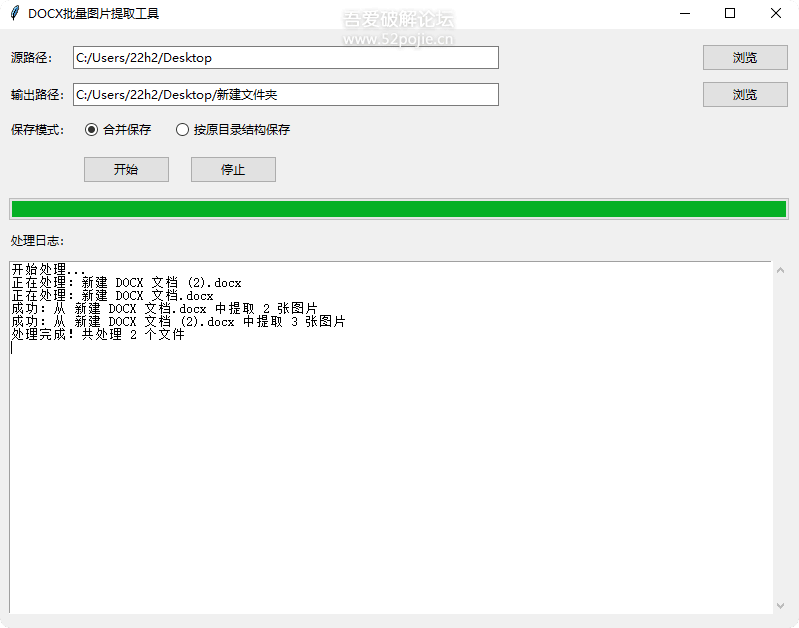
Task: Browse for the output path folder
Action: tap(745, 95)
